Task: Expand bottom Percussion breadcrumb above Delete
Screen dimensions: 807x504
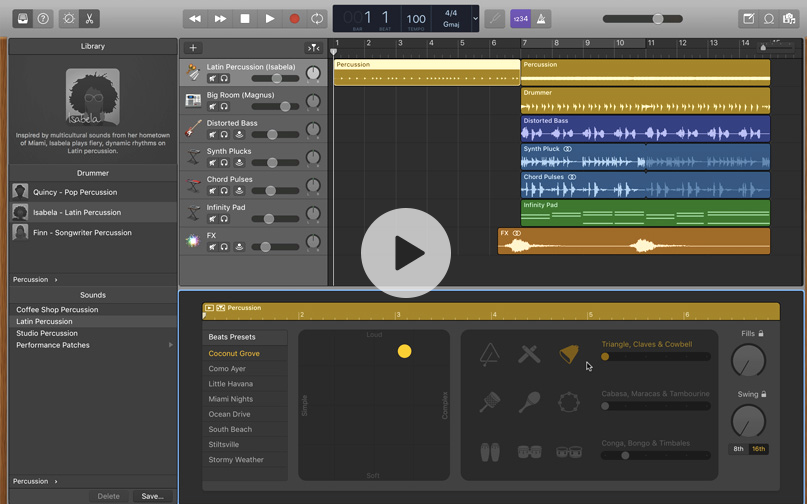Action: click(35, 481)
